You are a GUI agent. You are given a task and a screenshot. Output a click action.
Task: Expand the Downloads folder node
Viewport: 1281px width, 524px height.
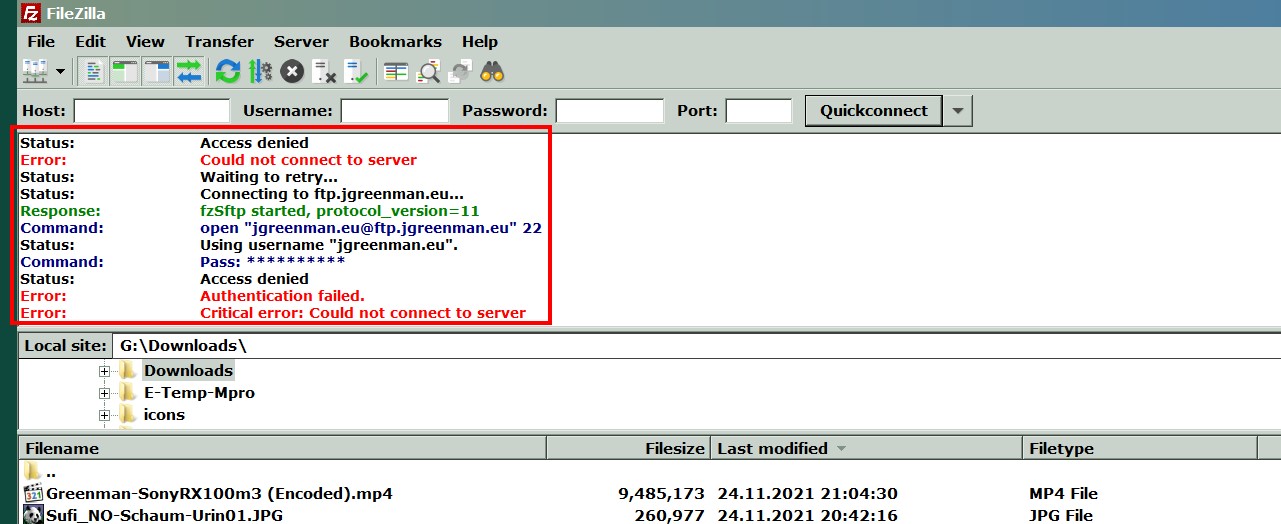pos(104,371)
